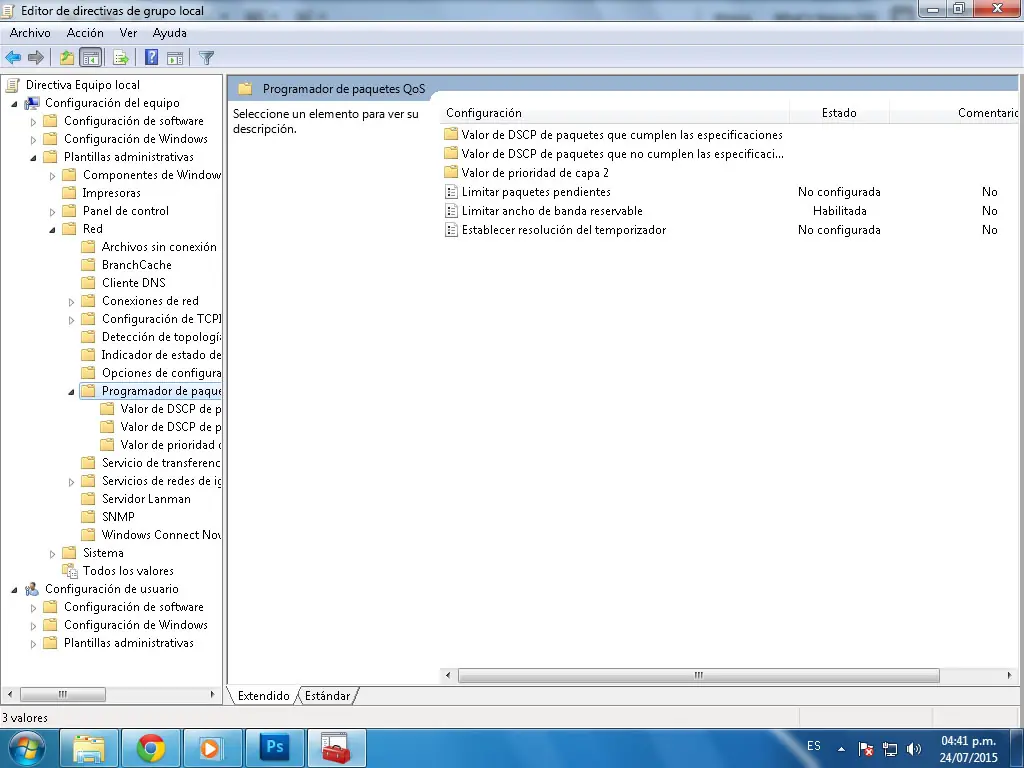Select the 'SNMP' tree item
Image resolution: width=1024 pixels, height=768 pixels.
pos(118,517)
